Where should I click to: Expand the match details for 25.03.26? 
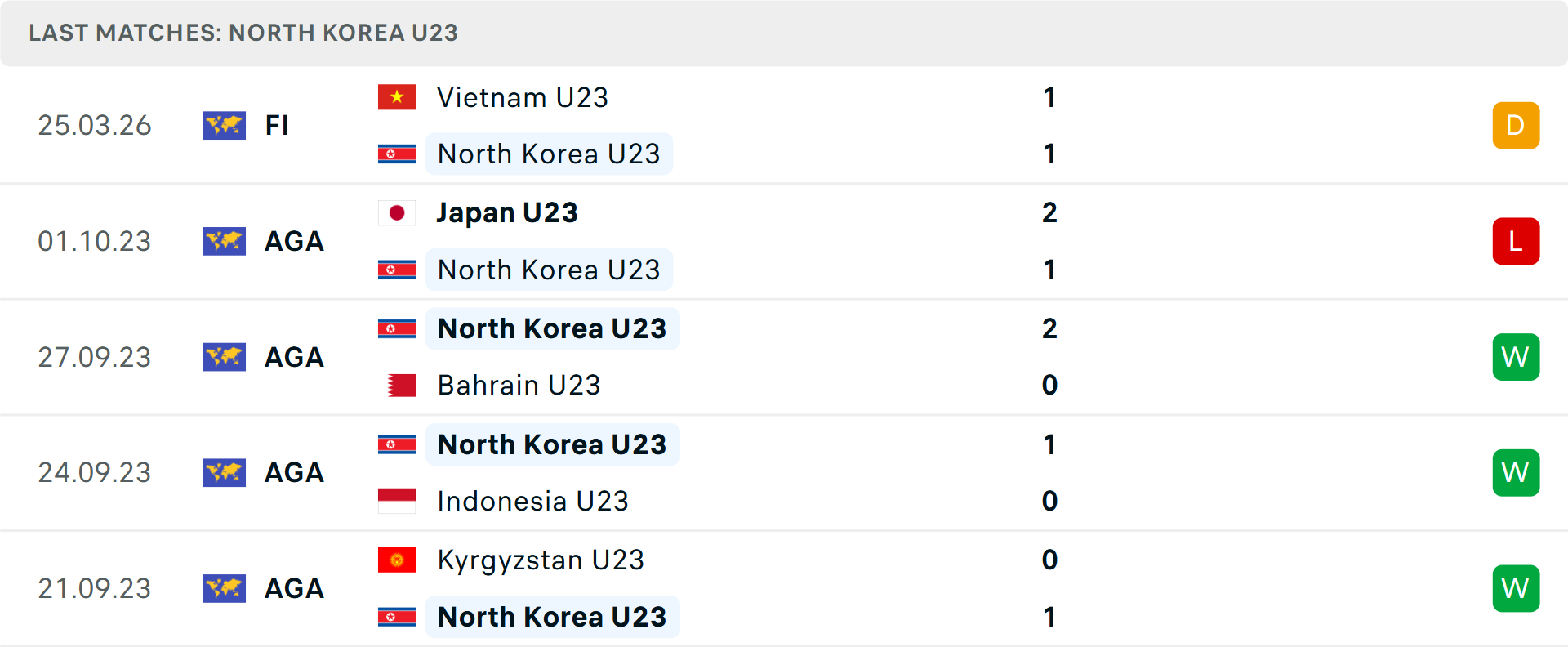point(784,125)
